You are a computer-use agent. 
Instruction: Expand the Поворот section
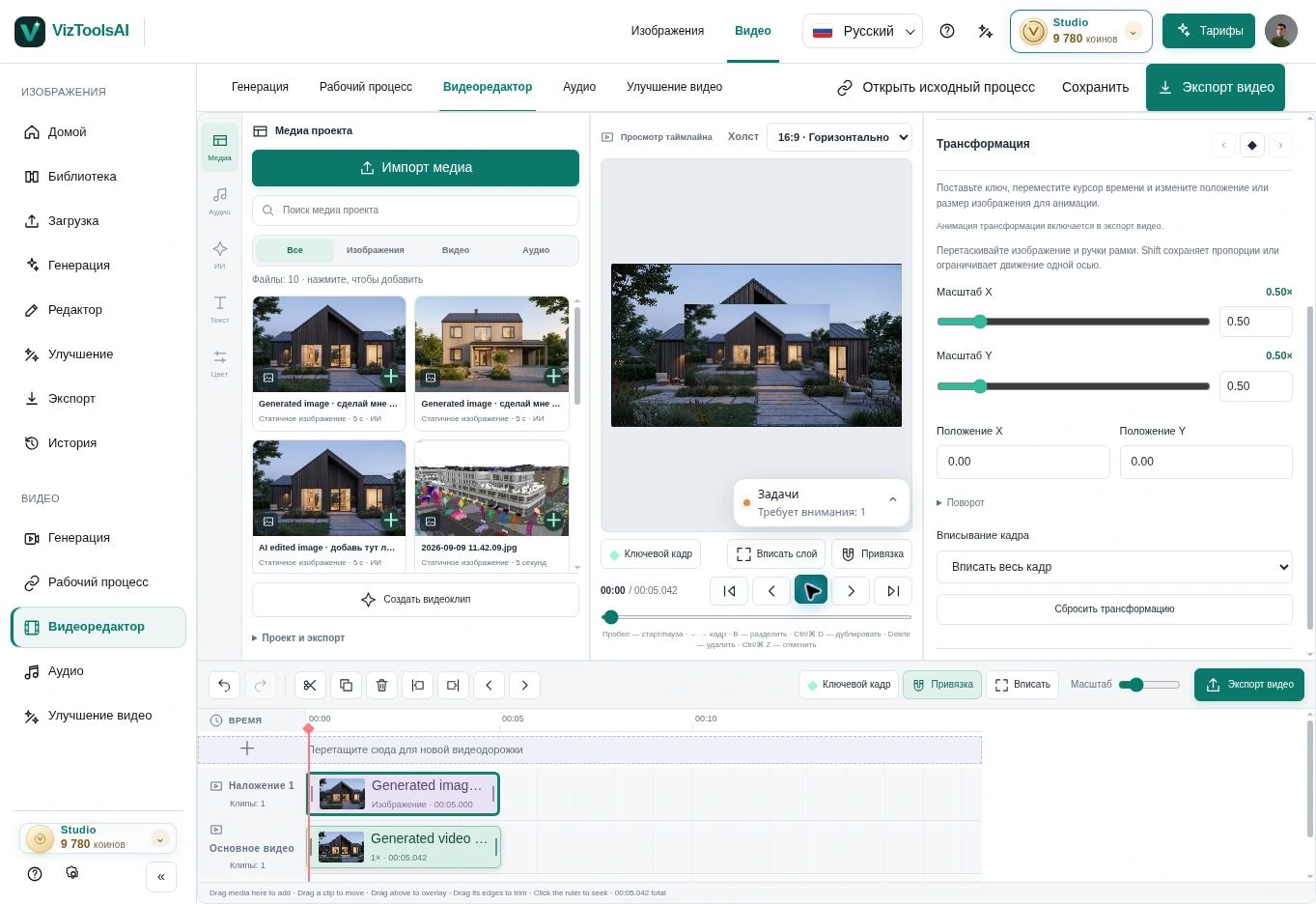[x=961, y=502]
